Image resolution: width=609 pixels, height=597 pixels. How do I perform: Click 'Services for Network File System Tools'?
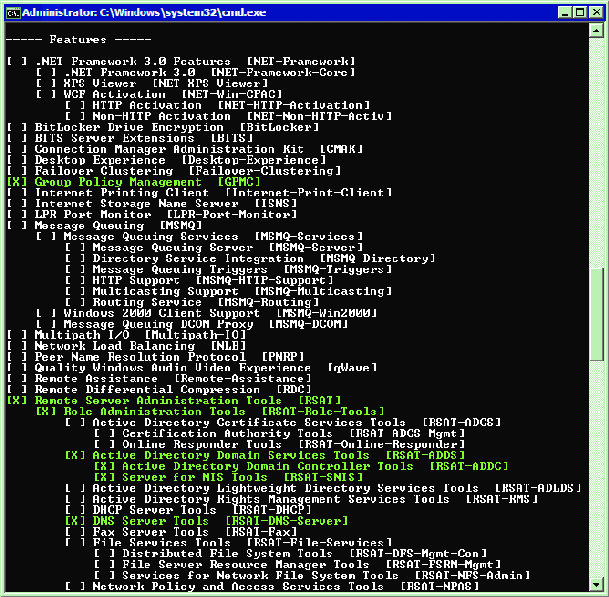[x=312, y=575]
